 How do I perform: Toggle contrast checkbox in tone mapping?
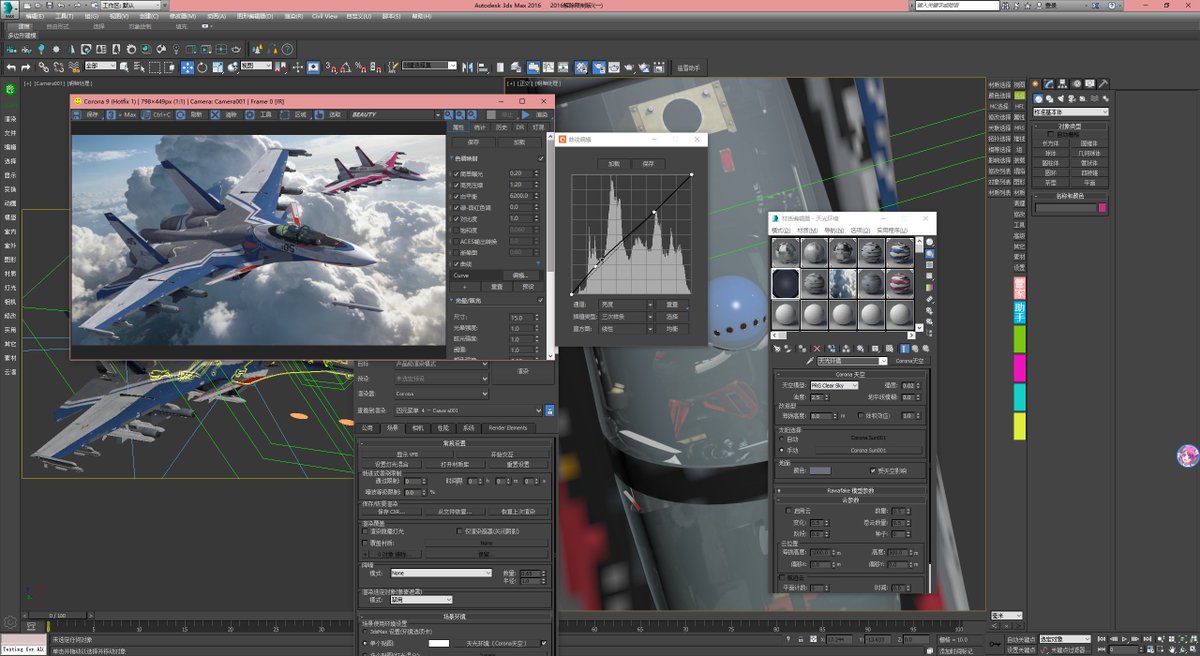(456, 219)
